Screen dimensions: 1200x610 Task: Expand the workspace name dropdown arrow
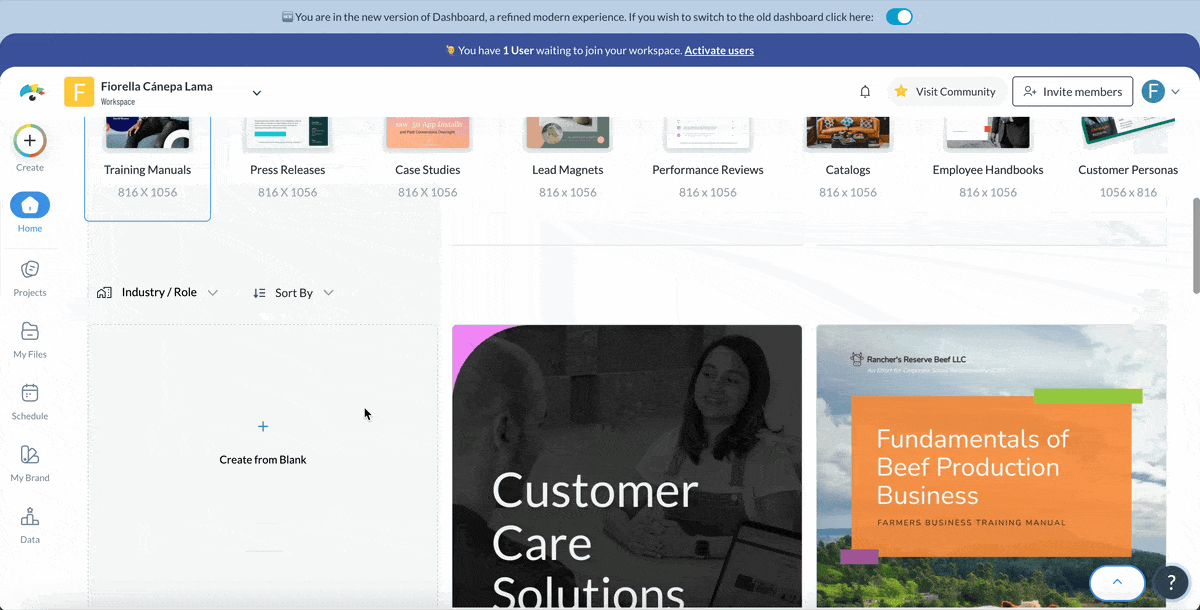pos(256,93)
